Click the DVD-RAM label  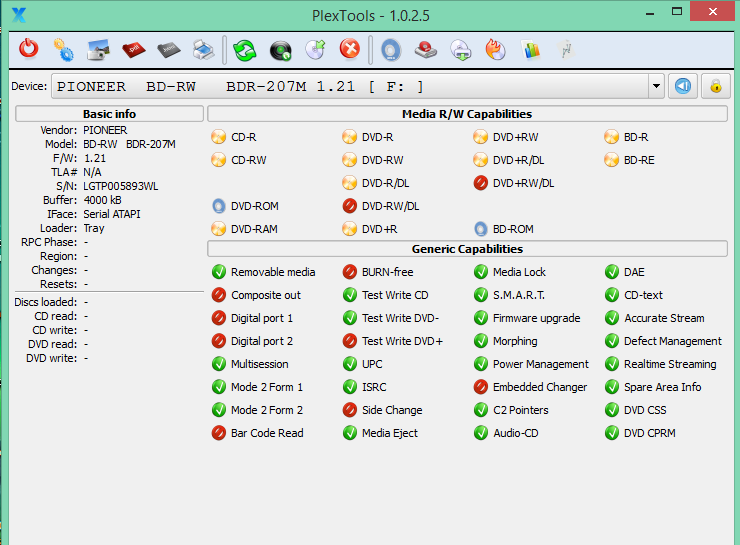tap(254, 229)
